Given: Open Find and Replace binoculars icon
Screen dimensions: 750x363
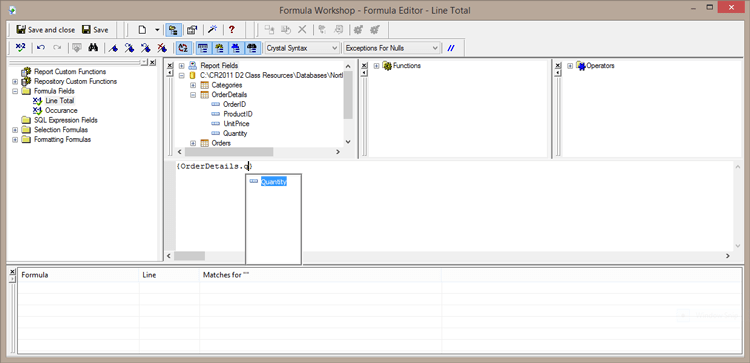Looking at the screenshot, I should (x=93, y=47).
